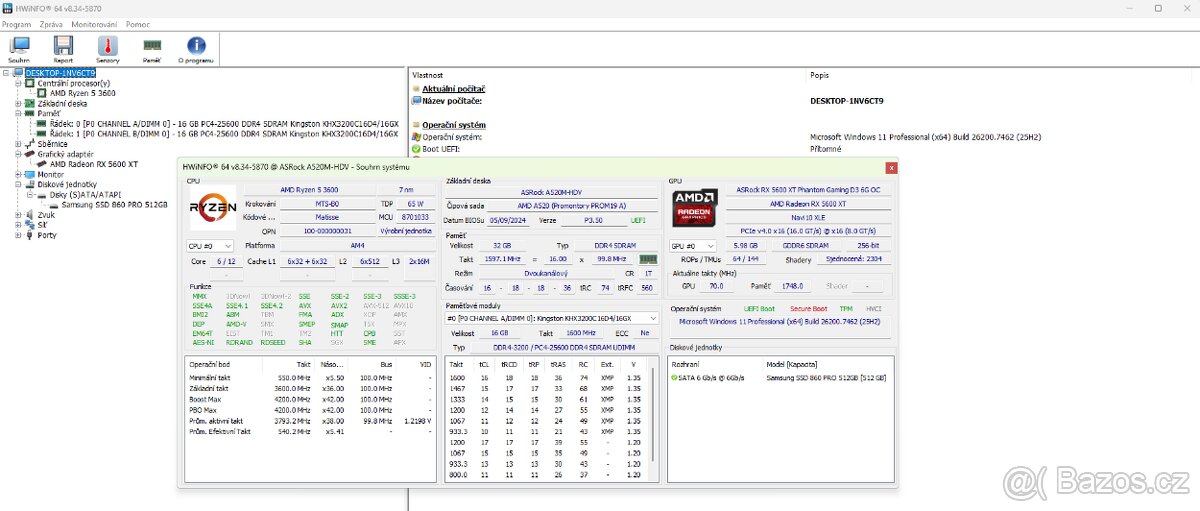Viewport: 1200px width, 511px height.
Task: Collapse the Centrální procesor(y) branch
Action: [18, 83]
